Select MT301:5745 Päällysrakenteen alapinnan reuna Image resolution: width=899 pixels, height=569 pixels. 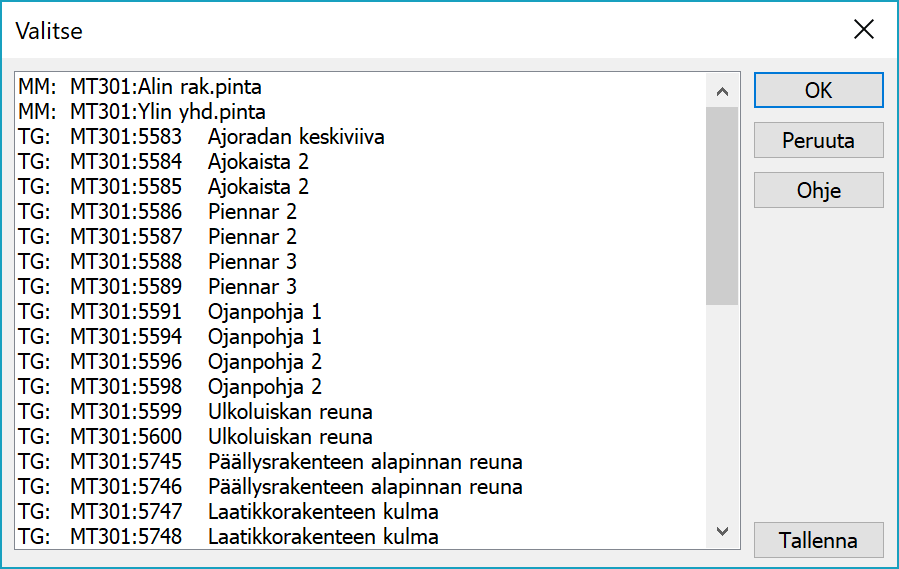[270, 462]
